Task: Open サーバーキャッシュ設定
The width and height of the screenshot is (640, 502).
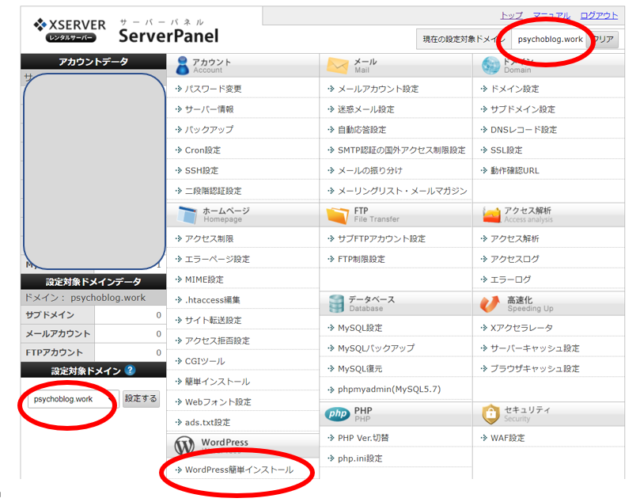Action: [534, 349]
